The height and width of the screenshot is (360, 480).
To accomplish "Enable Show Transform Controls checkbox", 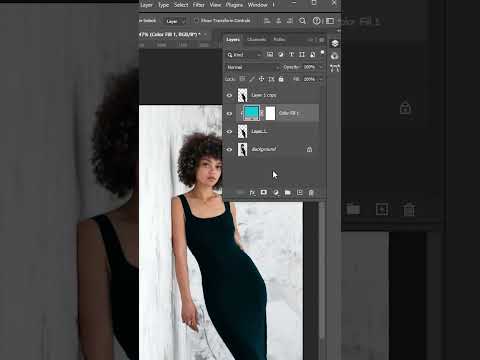I will [196, 21].
